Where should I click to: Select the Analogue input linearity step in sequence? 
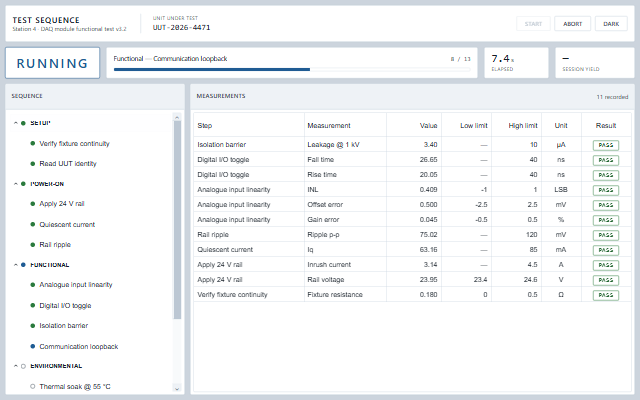coord(76,285)
